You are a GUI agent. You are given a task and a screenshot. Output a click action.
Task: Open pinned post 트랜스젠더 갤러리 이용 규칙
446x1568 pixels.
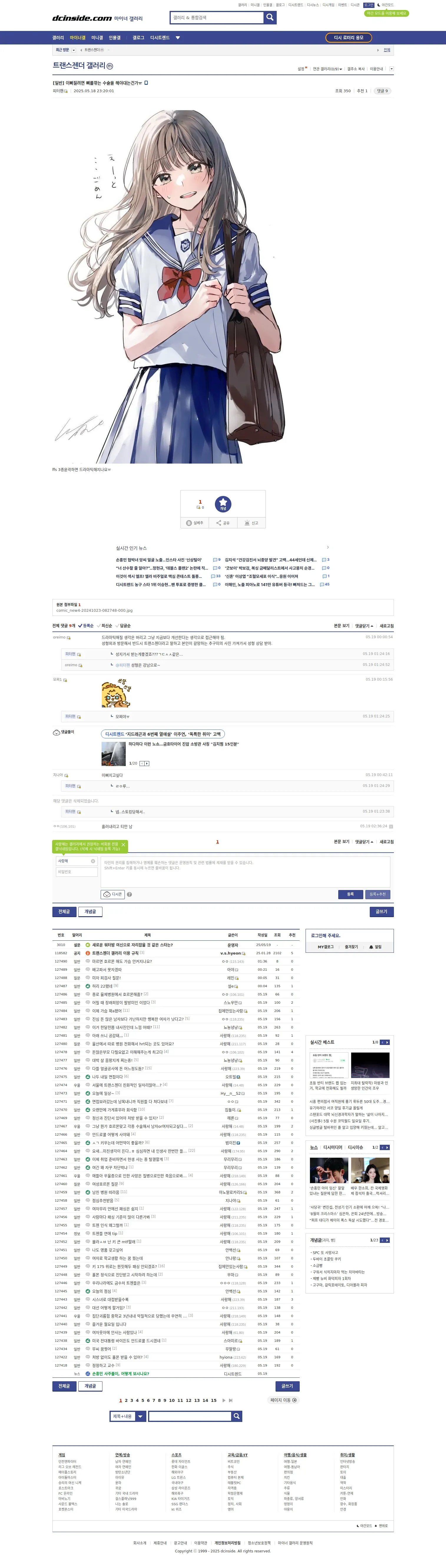pos(115,953)
